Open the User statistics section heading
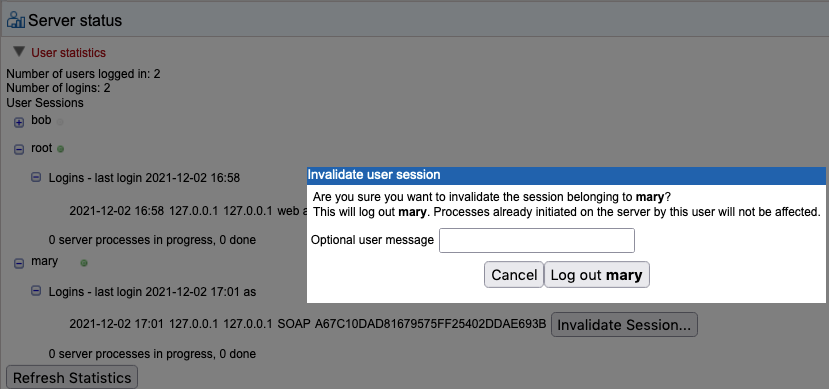 pos(68,53)
